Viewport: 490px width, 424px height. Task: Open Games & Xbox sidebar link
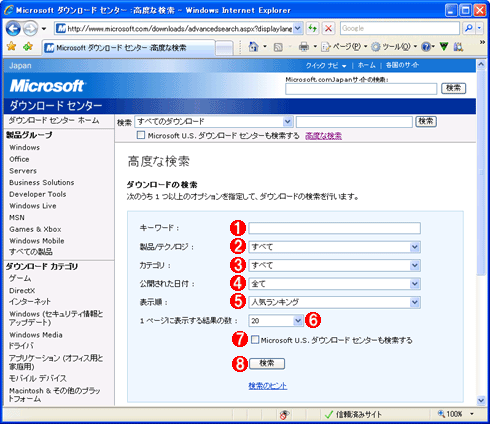point(35,229)
